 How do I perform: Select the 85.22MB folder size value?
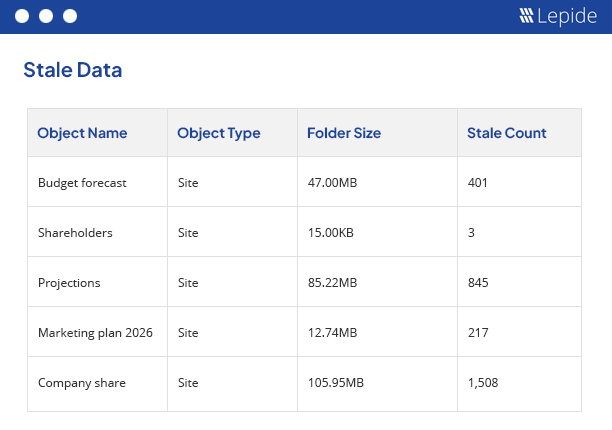332,283
